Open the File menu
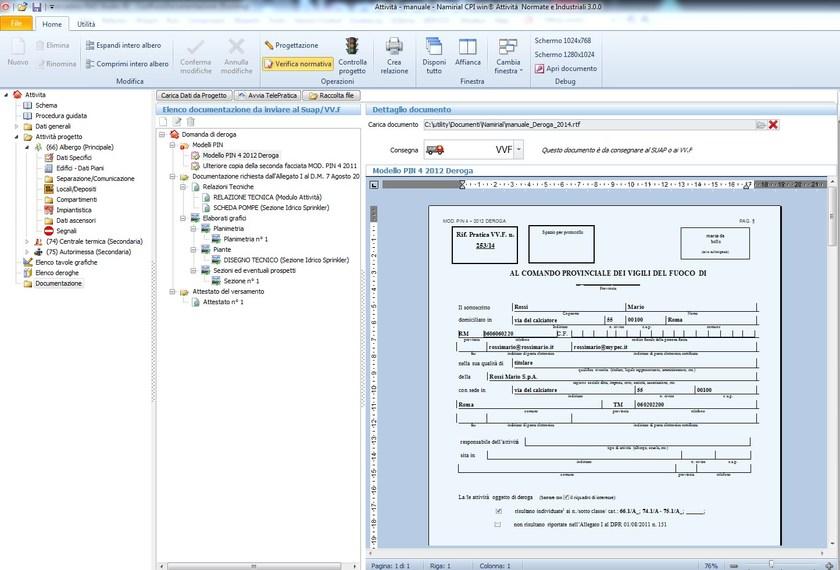The width and height of the screenshot is (840, 570). 18,22
